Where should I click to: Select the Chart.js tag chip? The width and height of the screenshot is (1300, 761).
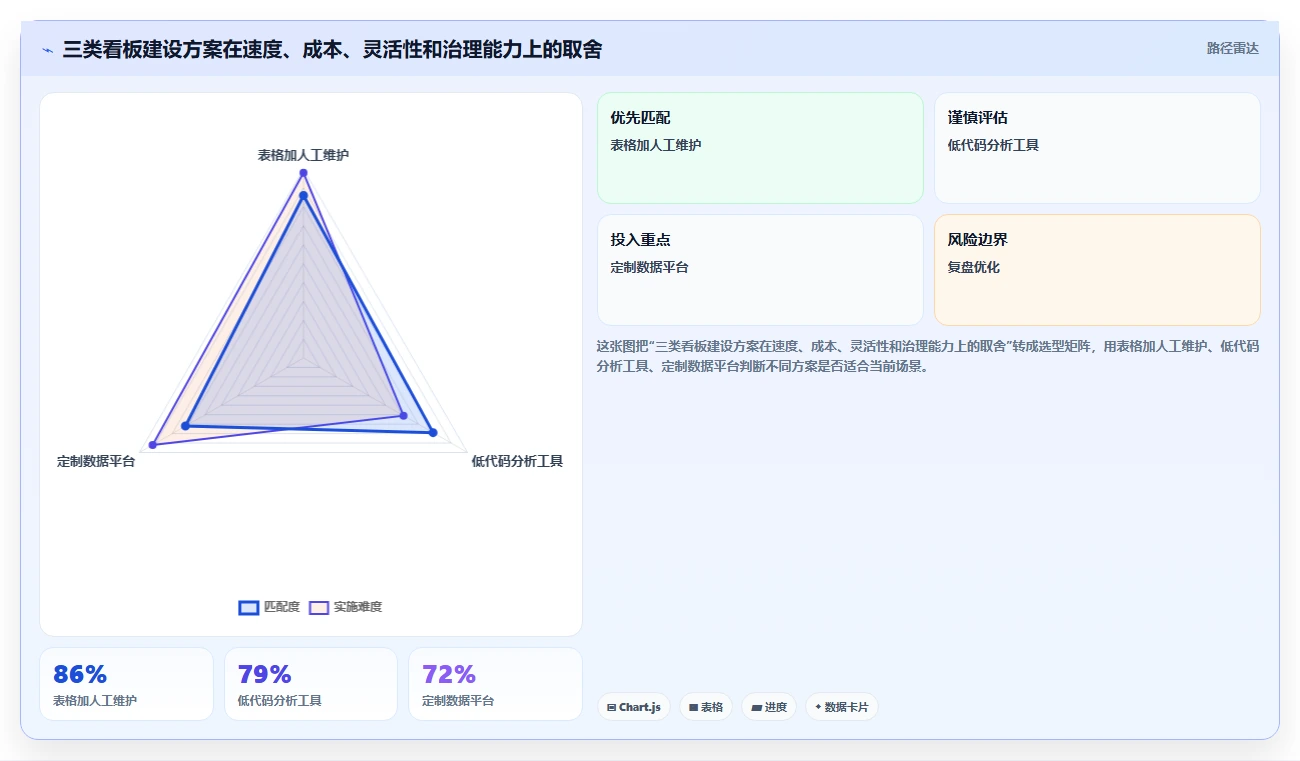coord(634,707)
